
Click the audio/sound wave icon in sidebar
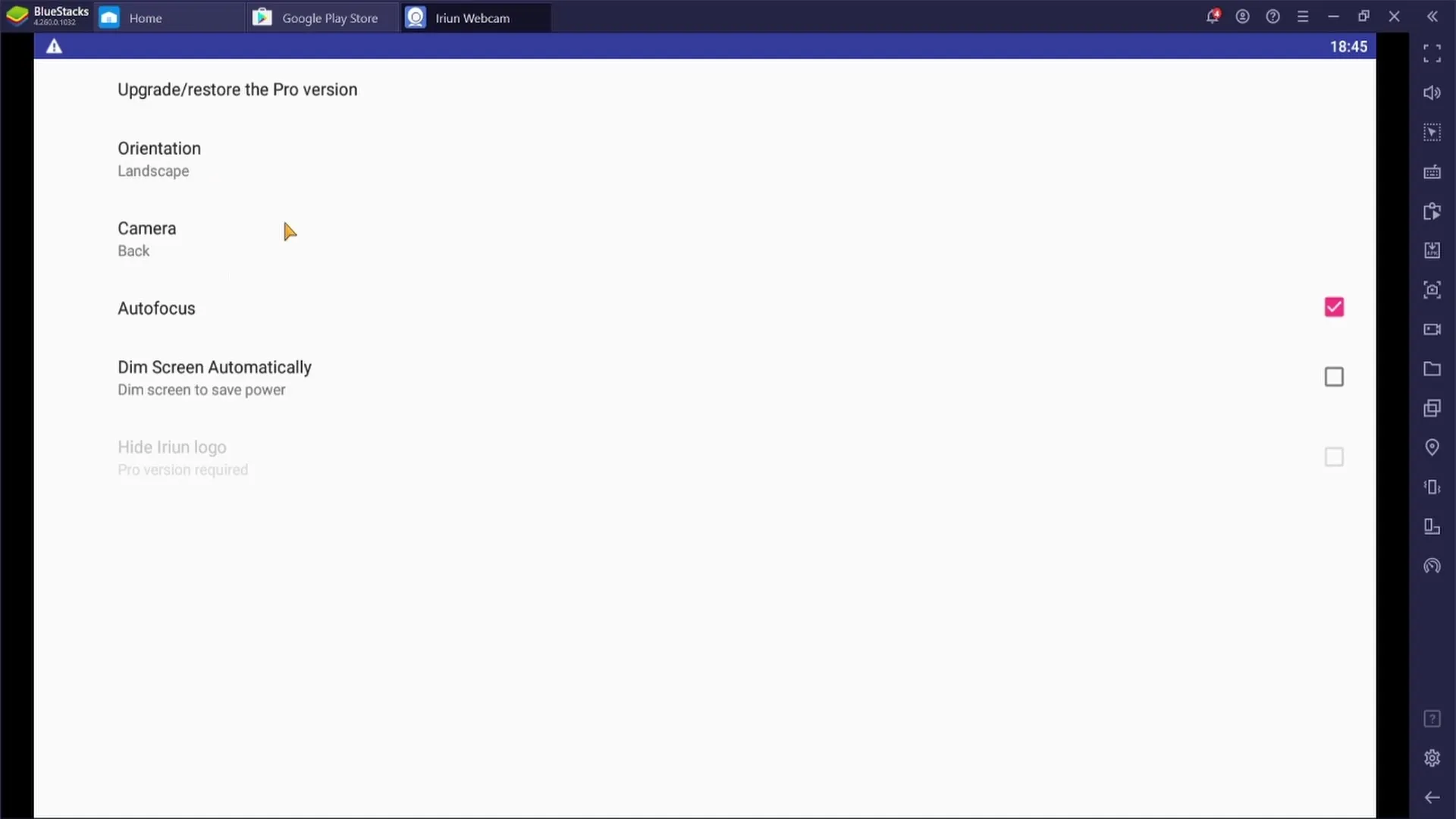(1432, 92)
